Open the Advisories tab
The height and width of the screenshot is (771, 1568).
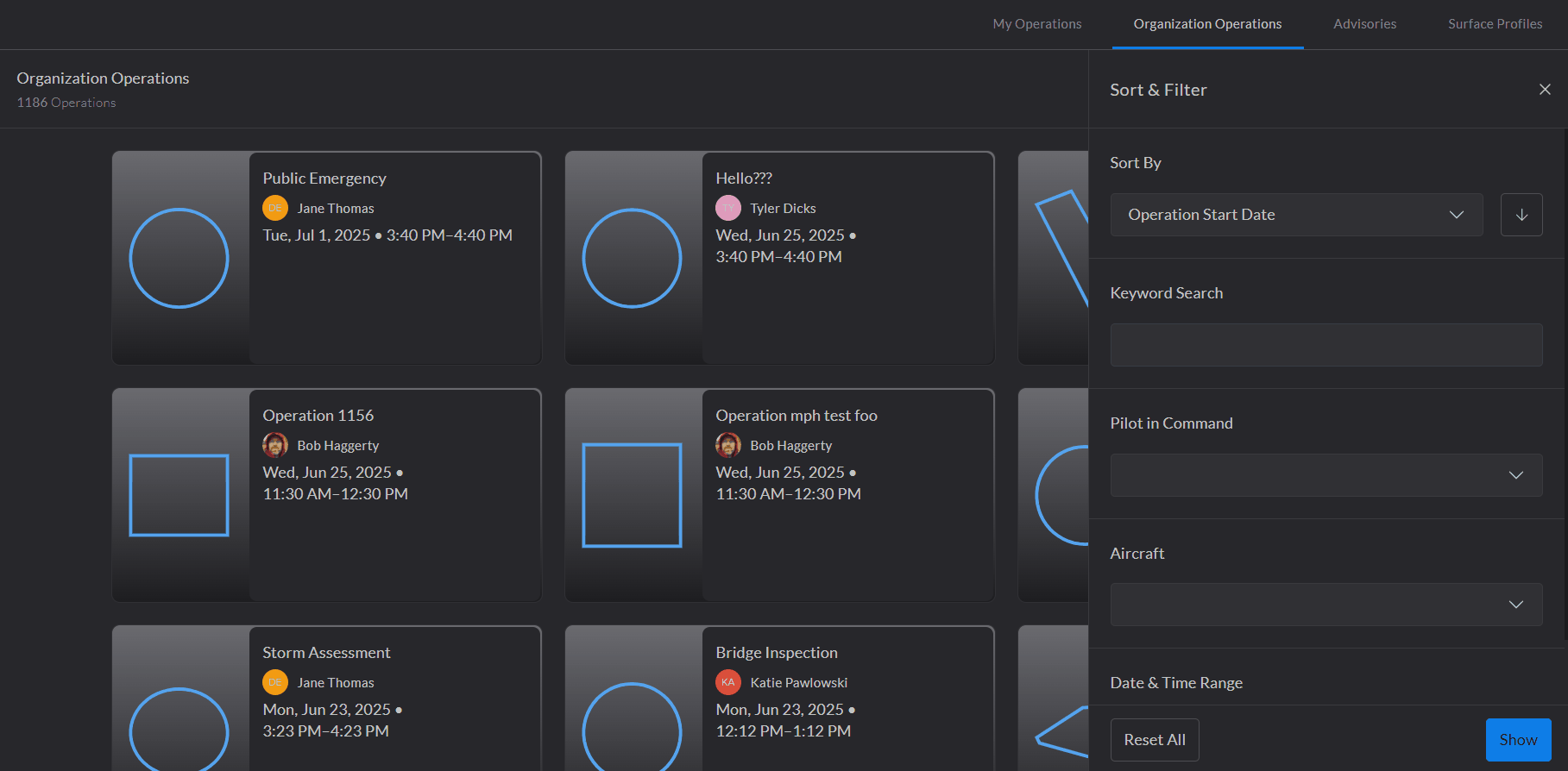pos(1364,24)
